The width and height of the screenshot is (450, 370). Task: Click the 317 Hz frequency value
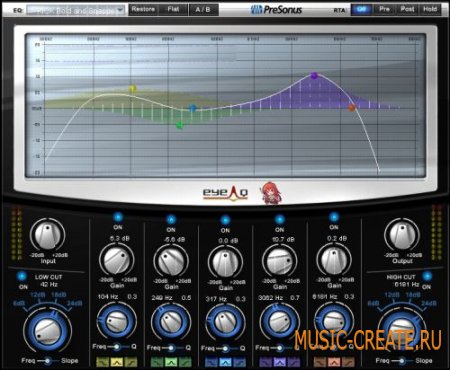pos(216,299)
